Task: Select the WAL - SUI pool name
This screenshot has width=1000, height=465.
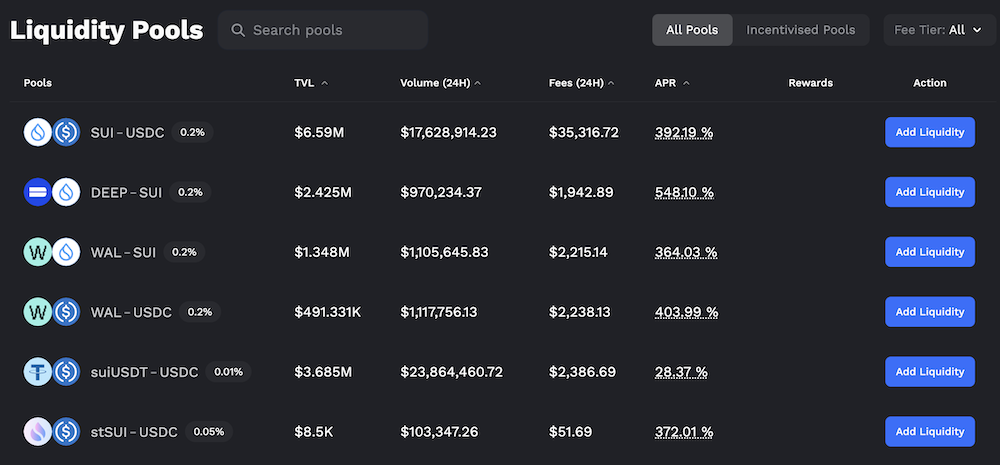Action: coord(123,252)
